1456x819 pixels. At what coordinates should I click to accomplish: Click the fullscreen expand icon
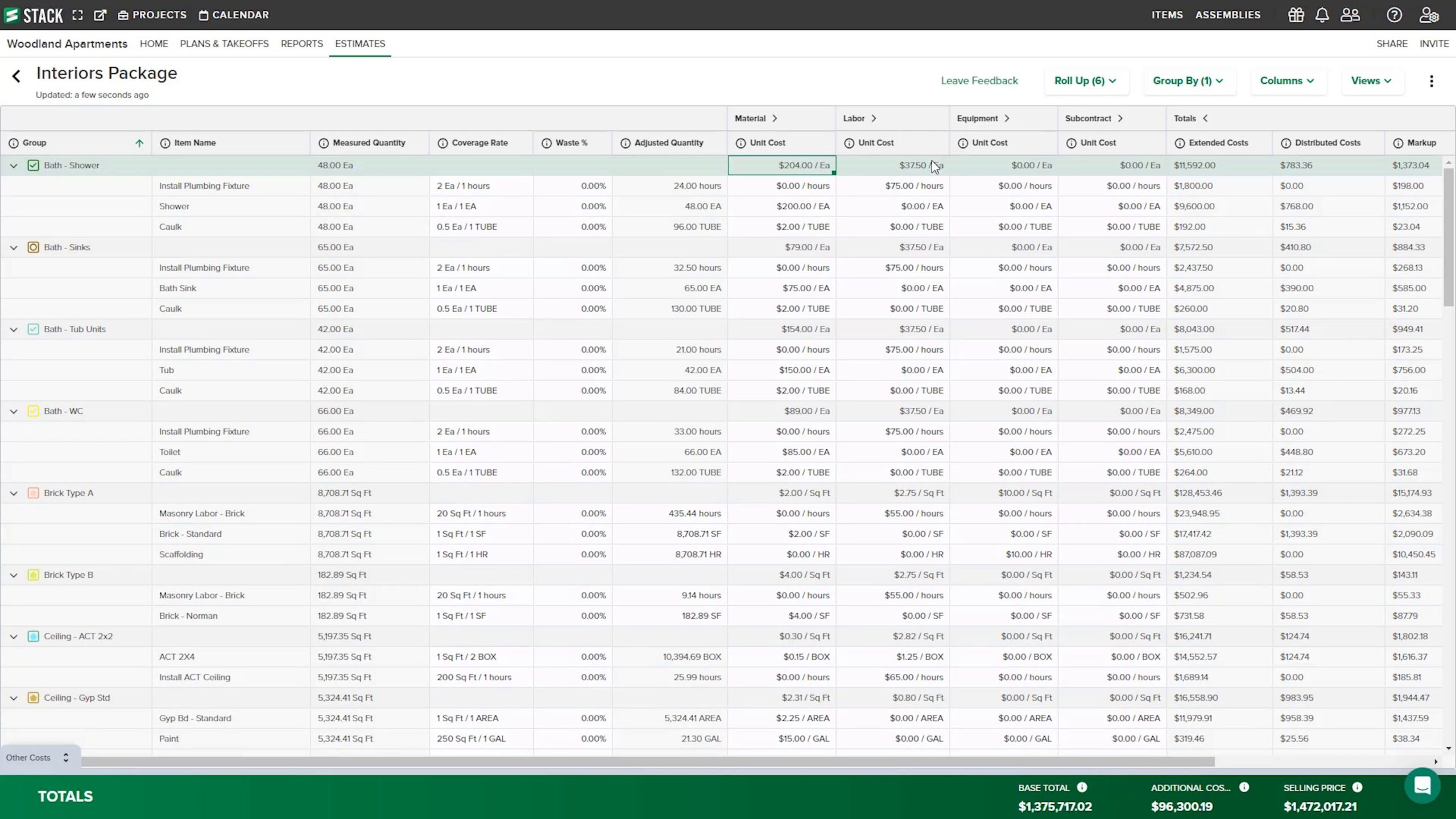click(77, 15)
